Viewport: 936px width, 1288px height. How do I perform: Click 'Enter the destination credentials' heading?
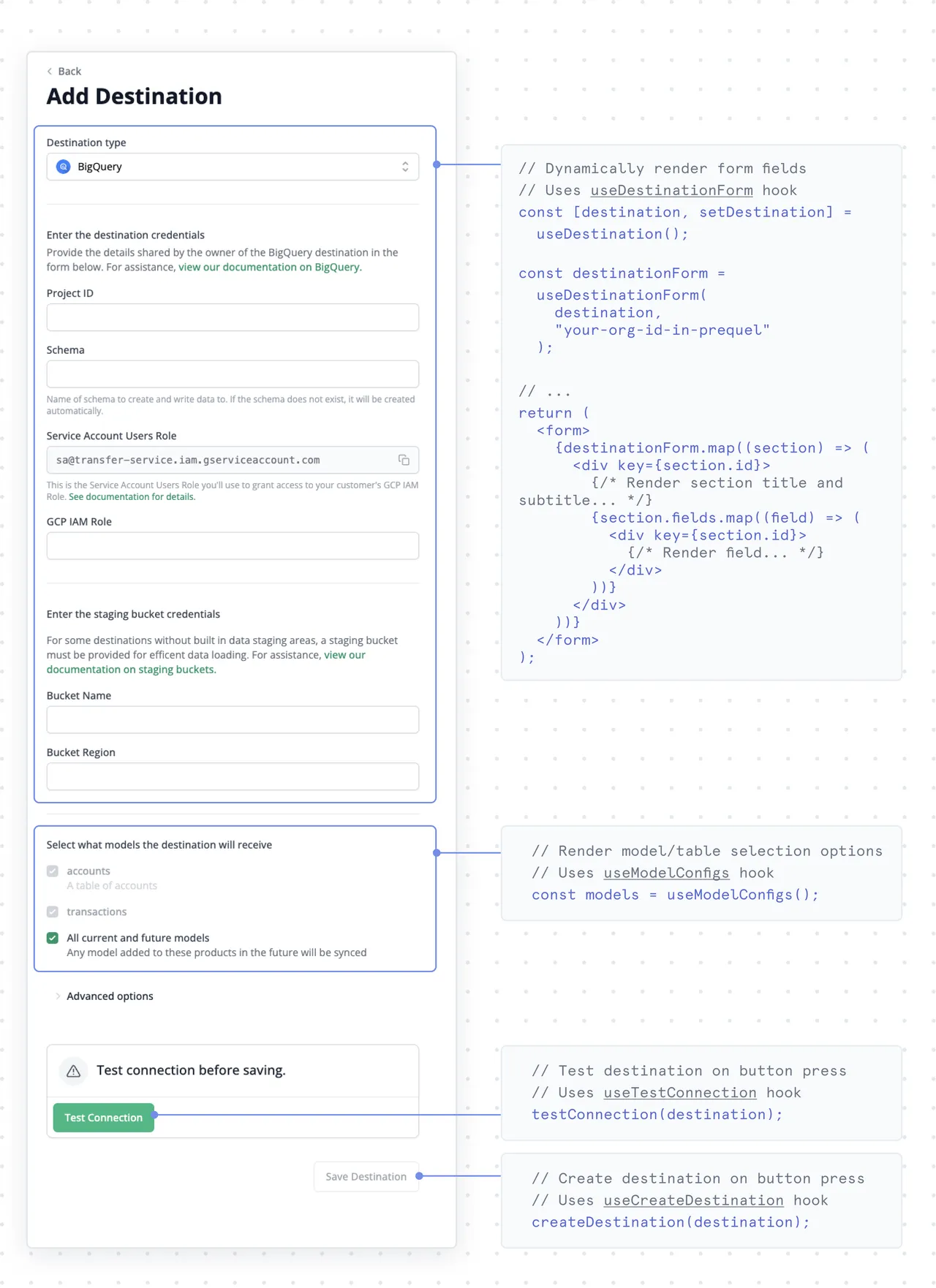click(126, 235)
